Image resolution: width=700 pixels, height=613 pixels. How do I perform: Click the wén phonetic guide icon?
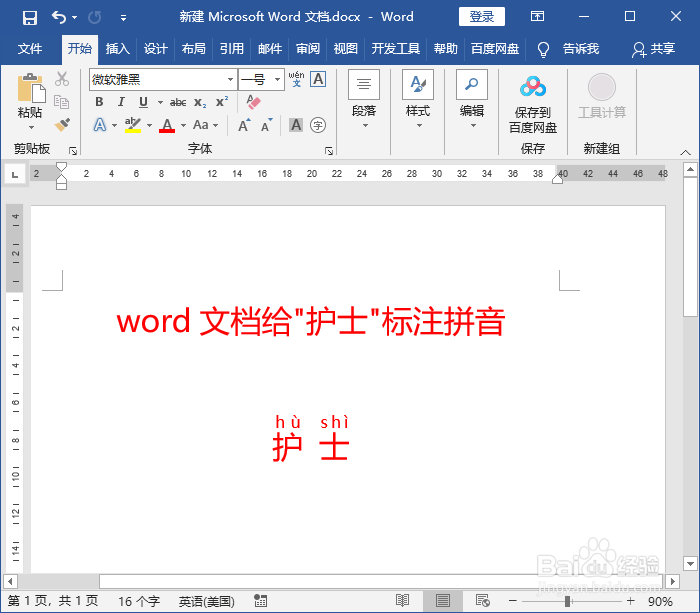click(296, 79)
